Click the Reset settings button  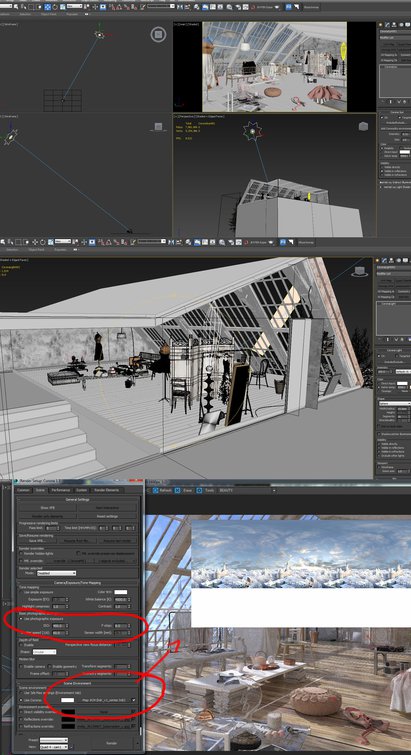click(x=107, y=516)
